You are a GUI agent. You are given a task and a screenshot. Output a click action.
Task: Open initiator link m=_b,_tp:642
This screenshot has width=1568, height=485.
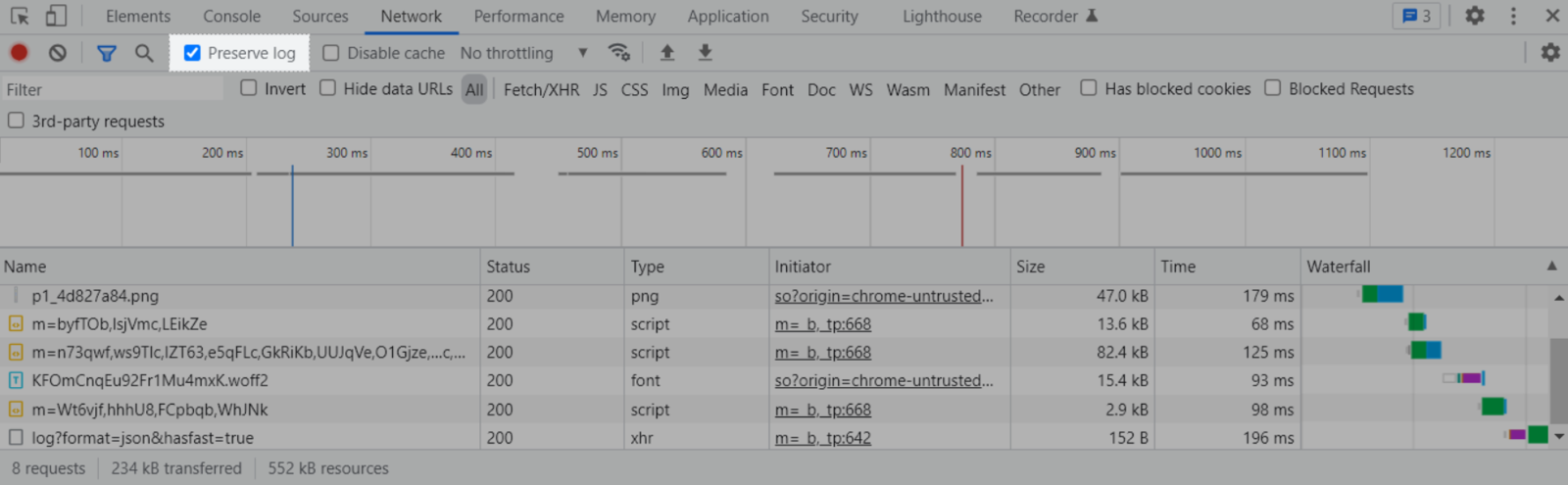[823, 438]
